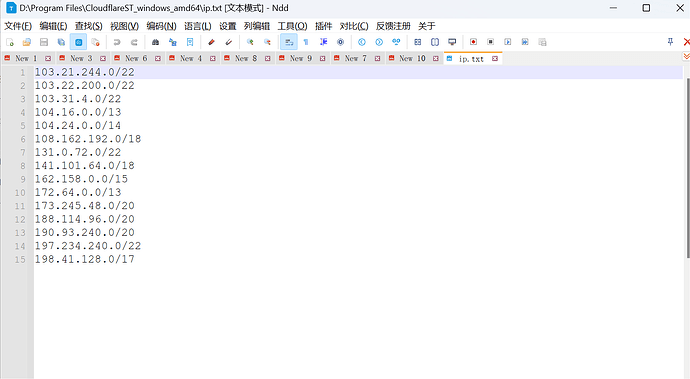Image resolution: width=690 pixels, height=379 pixels.
Task: Open the 关于 menu
Action: click(x=426, y=26)
